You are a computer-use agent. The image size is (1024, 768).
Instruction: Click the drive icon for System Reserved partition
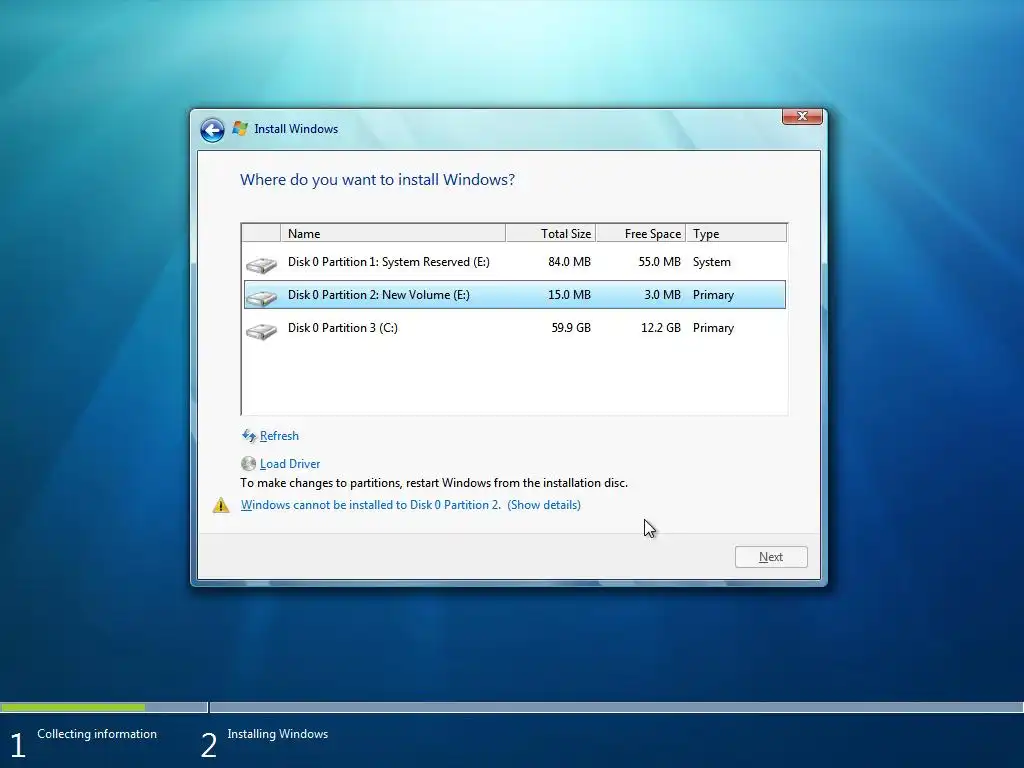[x=261, y=264]
